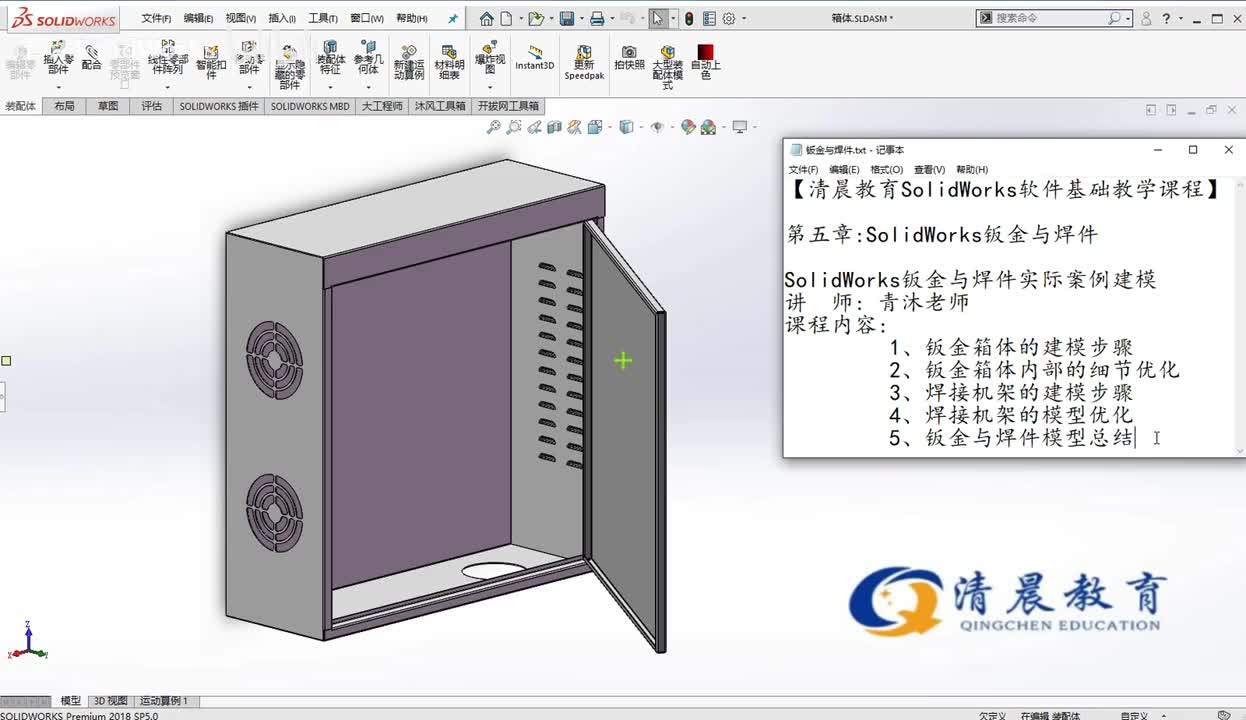
Task: Click Show Hidden Components (显示隐藏的零部件)
Action: (x=289, y=67)
